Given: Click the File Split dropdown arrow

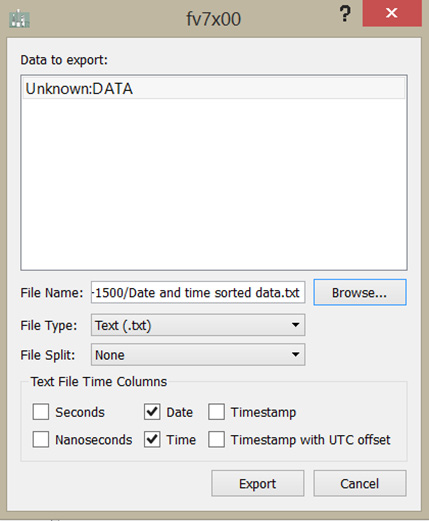Looking at the screenshot, I should (295, 355).
